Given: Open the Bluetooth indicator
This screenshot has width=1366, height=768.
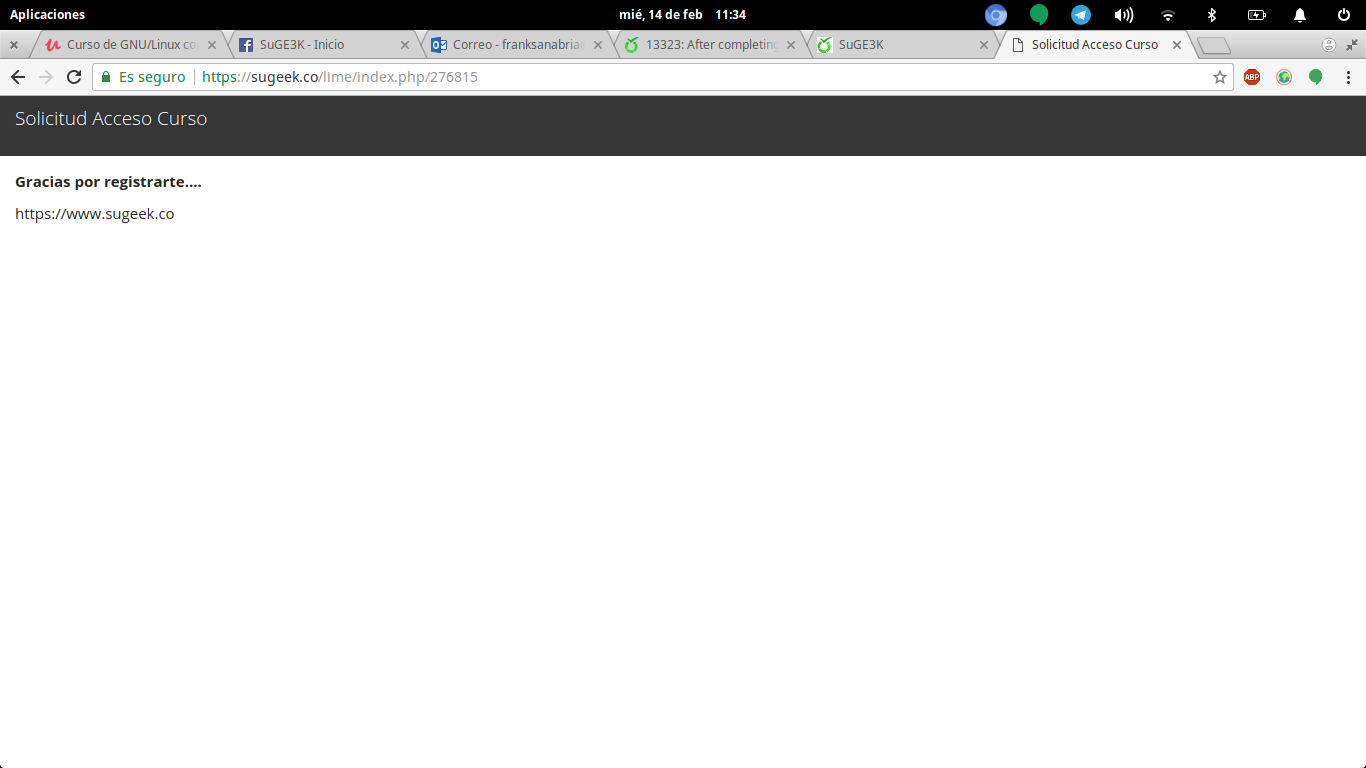Looking at the screenshot, I should coord(1212,15).
